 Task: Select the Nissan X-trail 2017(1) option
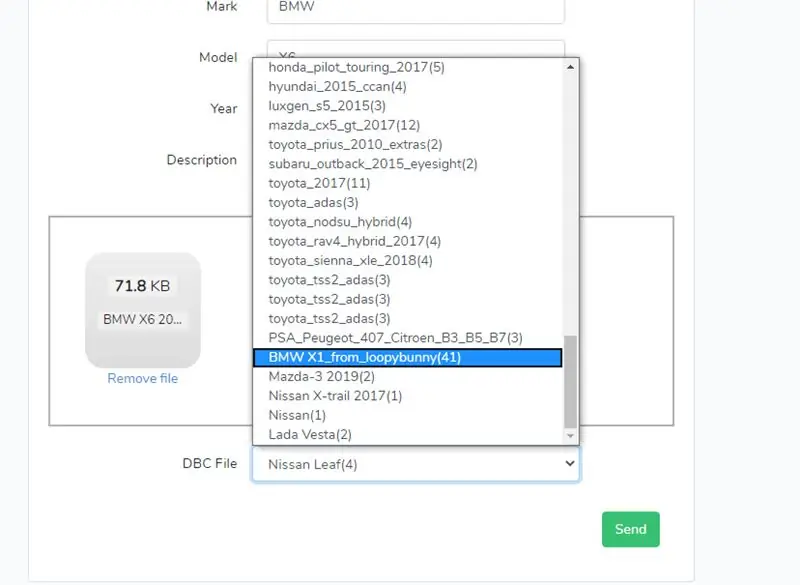point(408,396)
